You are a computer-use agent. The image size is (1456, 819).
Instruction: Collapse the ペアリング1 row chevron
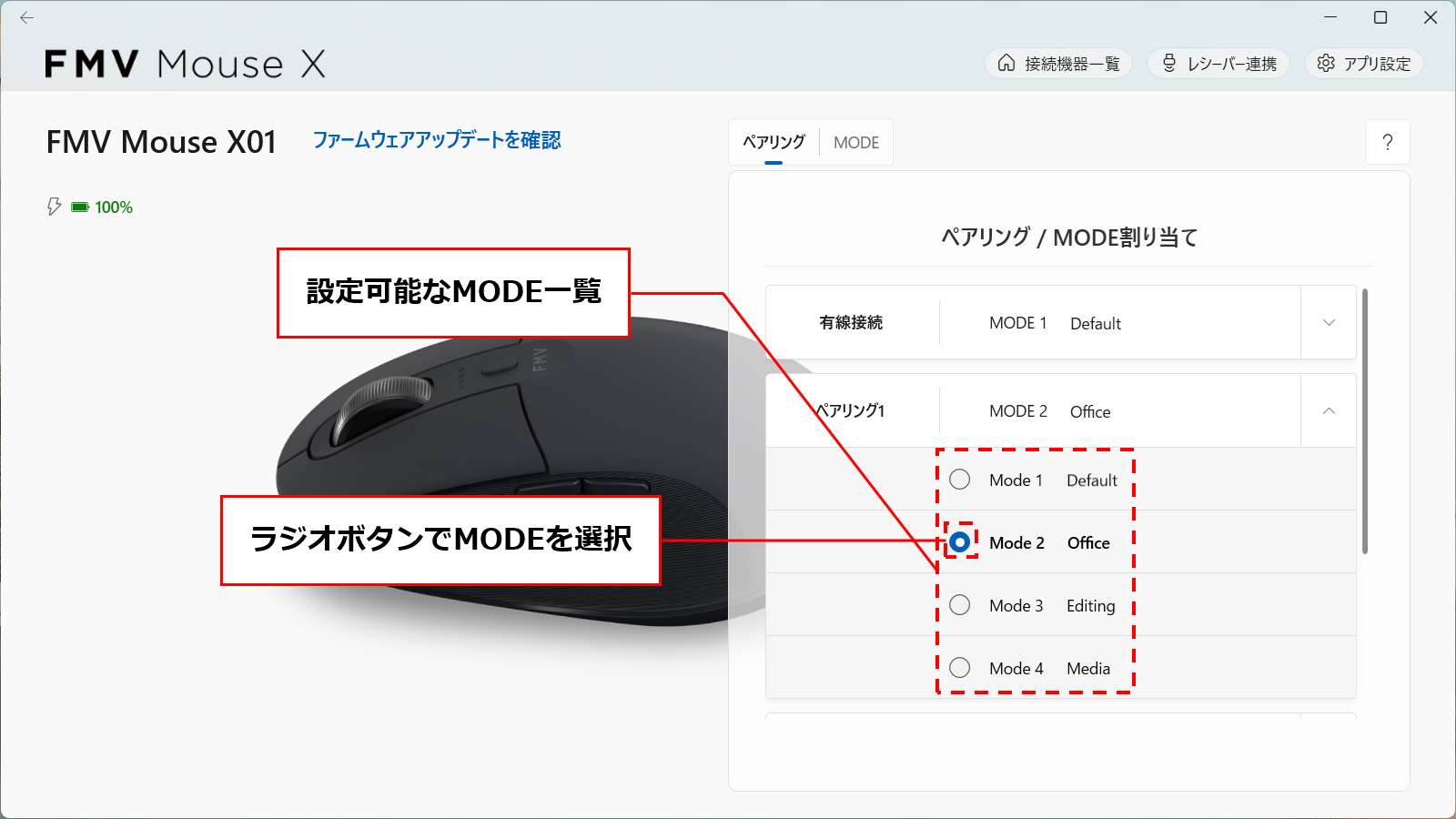[1329, 410]
